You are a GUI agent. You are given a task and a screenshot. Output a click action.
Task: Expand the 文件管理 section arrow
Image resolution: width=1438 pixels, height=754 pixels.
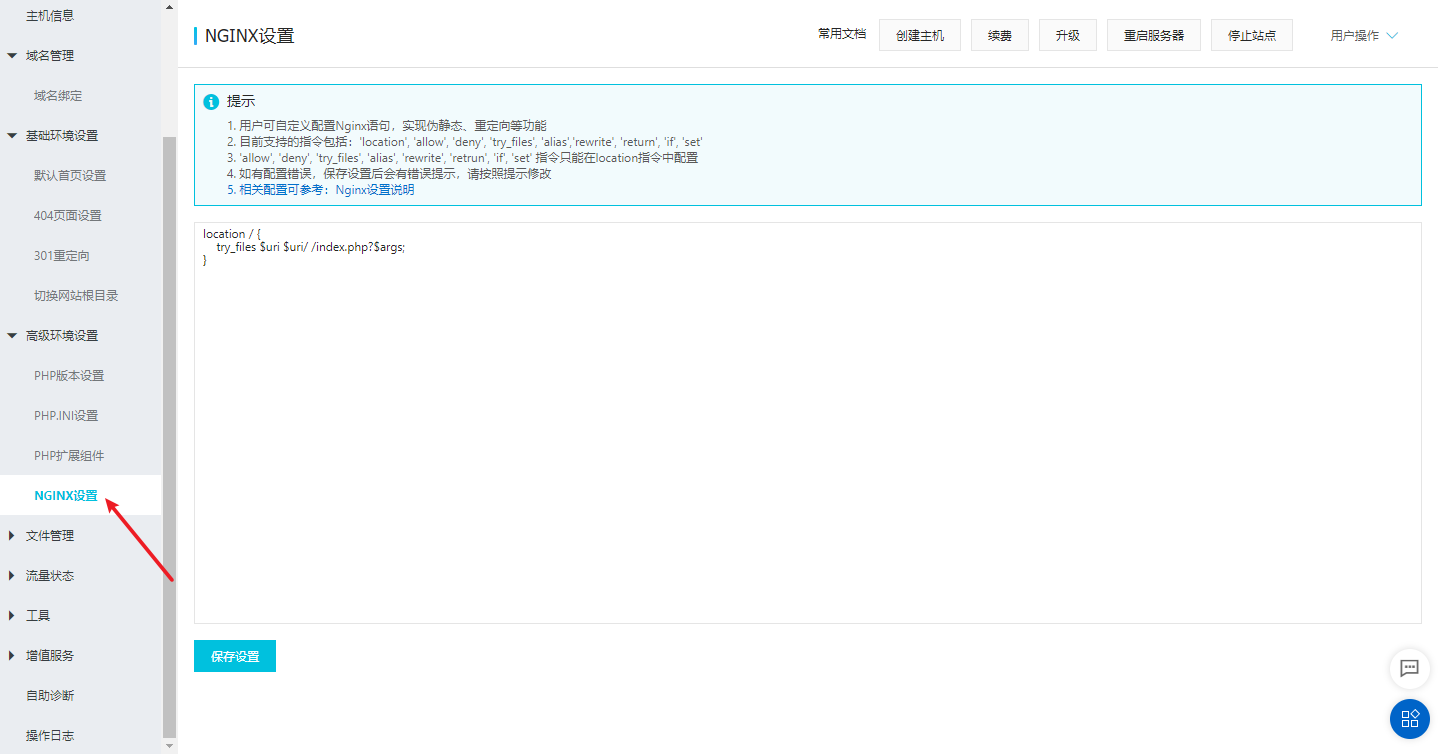coord(12,536)
